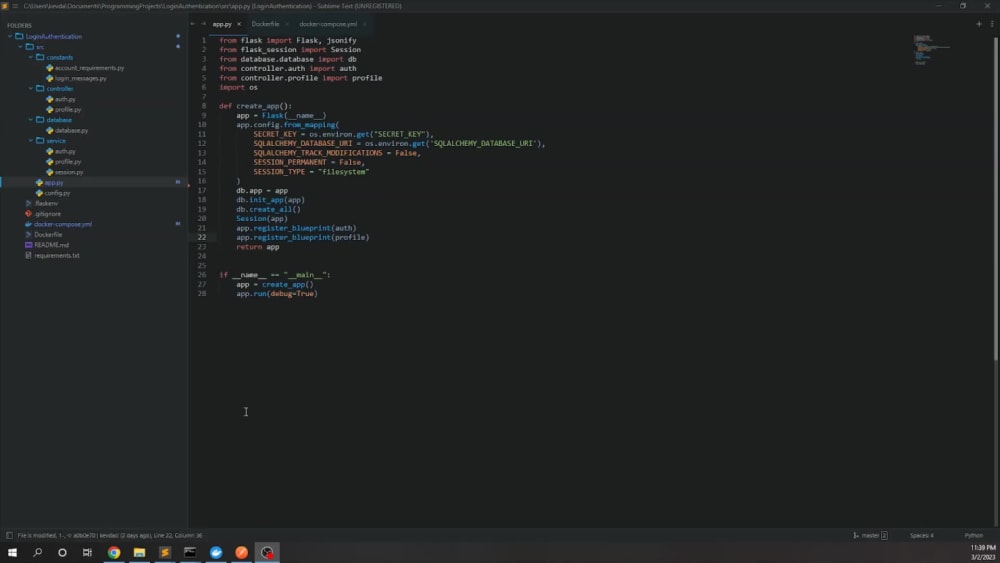Open database.py in sidebar
The height and width of the screenshot is (563, 1000).
tap(71, 131)
